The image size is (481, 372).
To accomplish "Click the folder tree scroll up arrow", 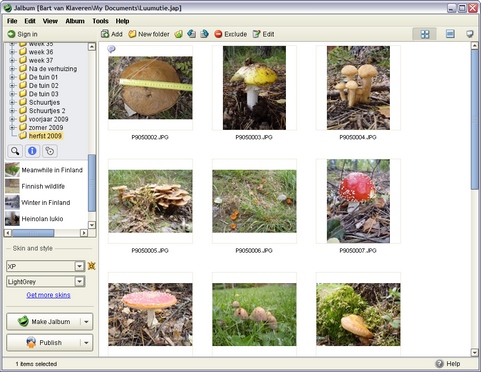I will tap(92, 46).
